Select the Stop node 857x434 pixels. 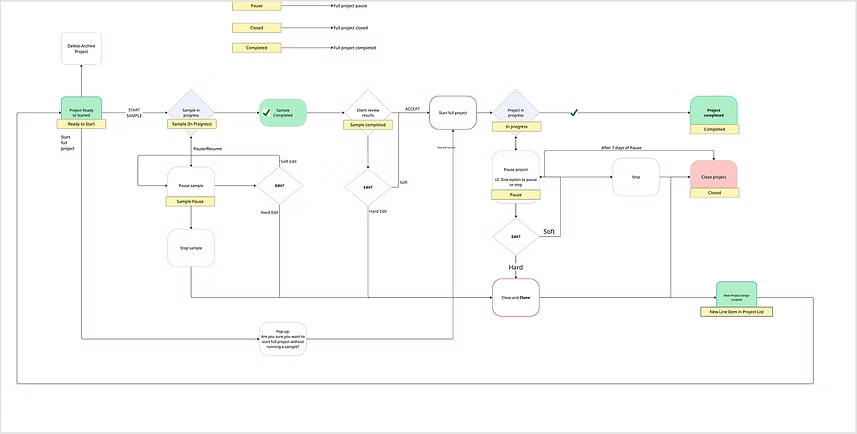point(636,177)
